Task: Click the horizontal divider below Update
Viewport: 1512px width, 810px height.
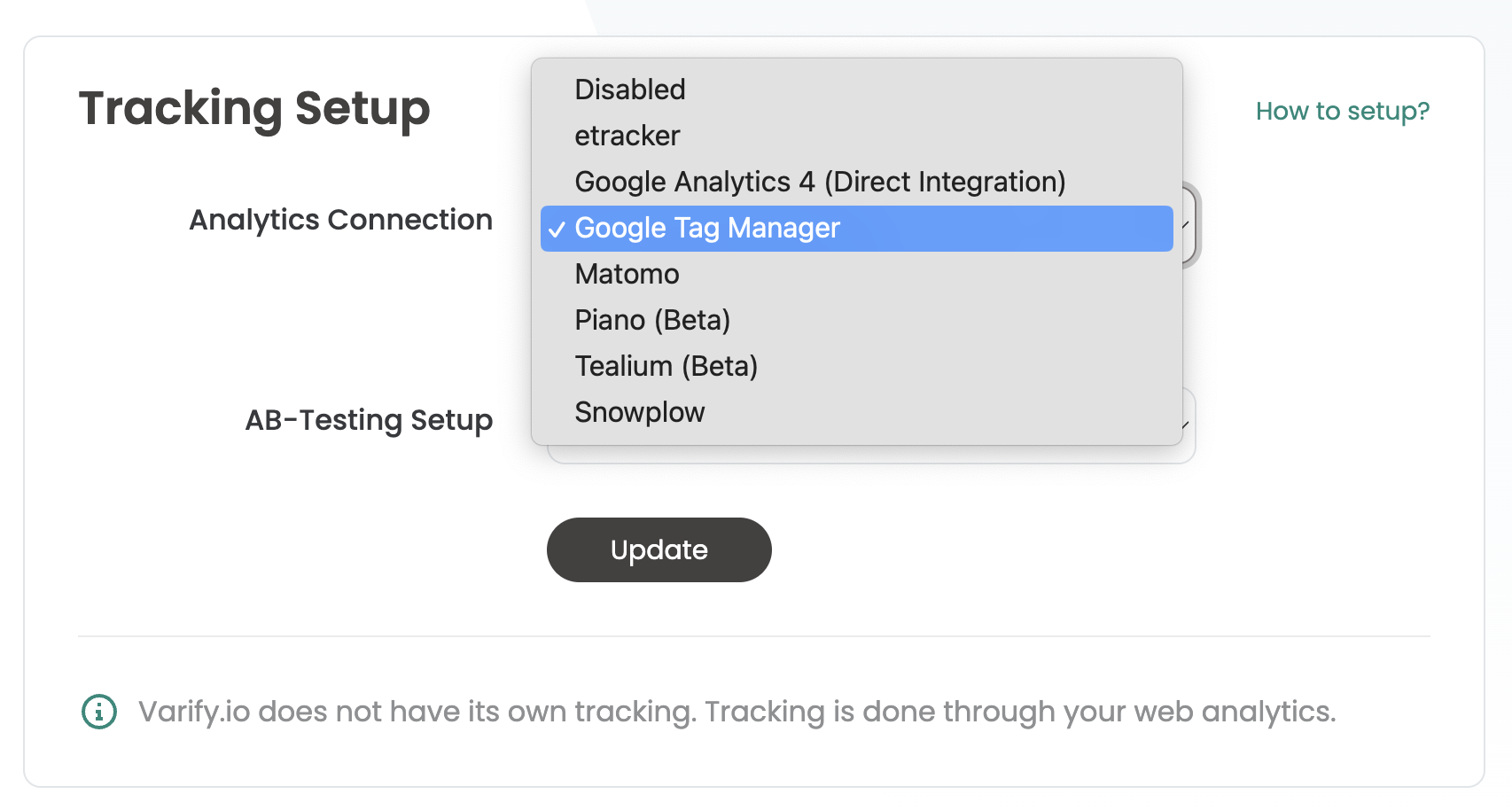Action: 754,636
